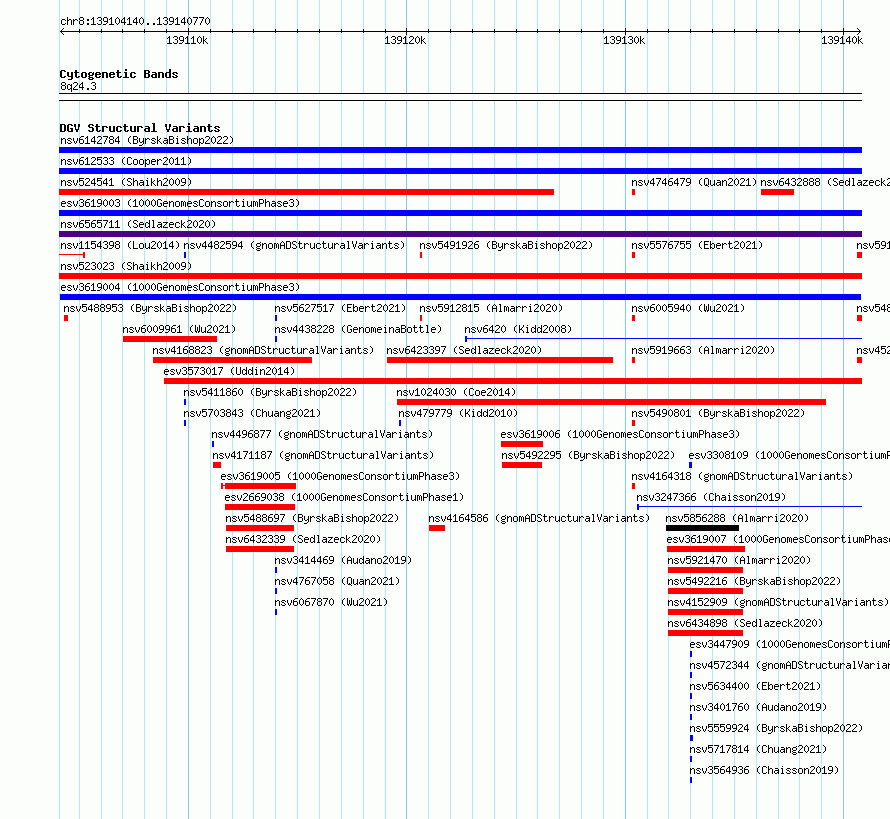
Task: Click the purple bar under nsv6565711
Action: [460, 234]
